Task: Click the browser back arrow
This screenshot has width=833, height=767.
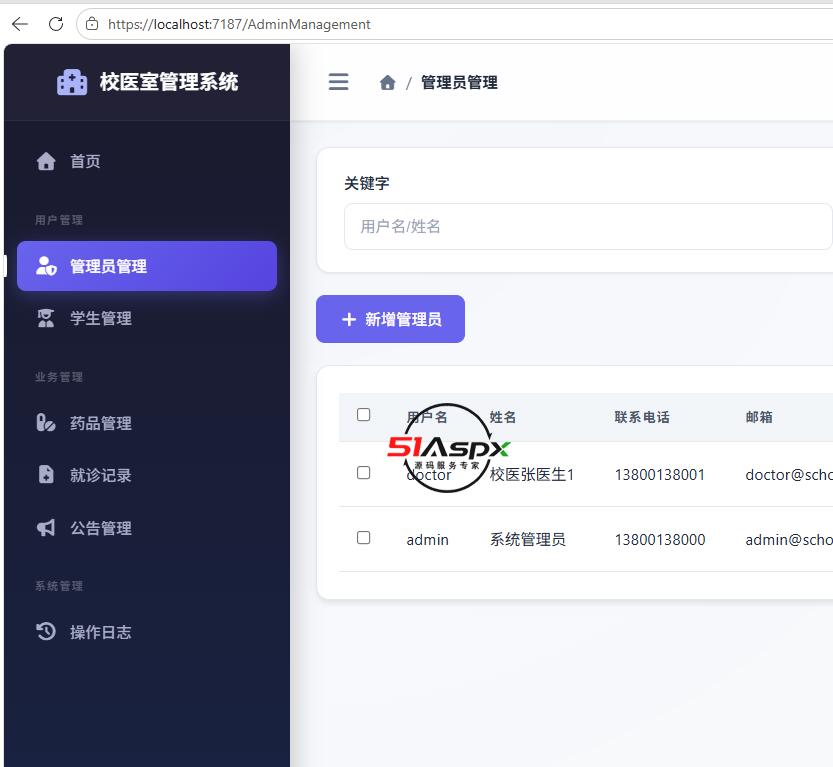Action: coord(20,24)
